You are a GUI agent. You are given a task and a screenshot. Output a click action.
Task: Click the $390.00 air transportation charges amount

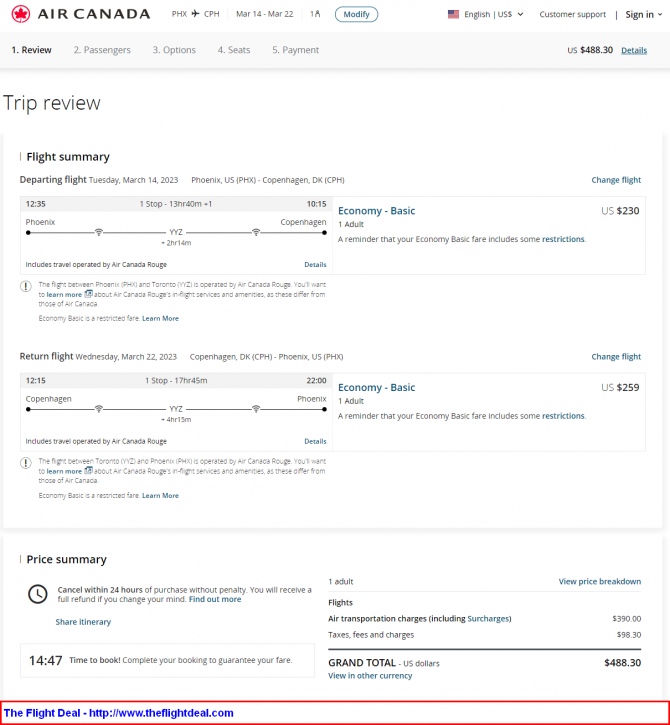pos(627,619)
